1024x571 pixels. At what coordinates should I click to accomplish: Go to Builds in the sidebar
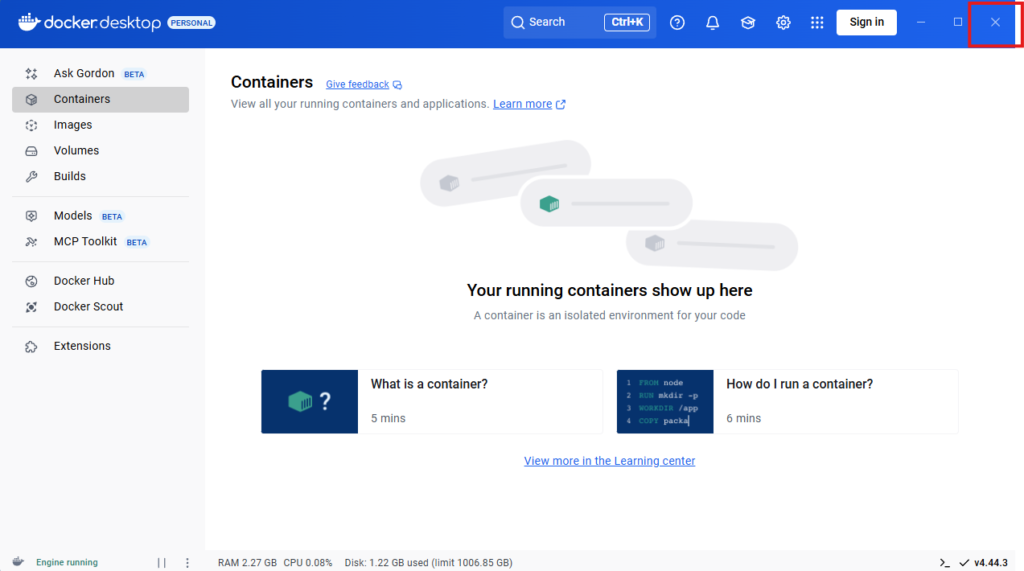(101, 176)
